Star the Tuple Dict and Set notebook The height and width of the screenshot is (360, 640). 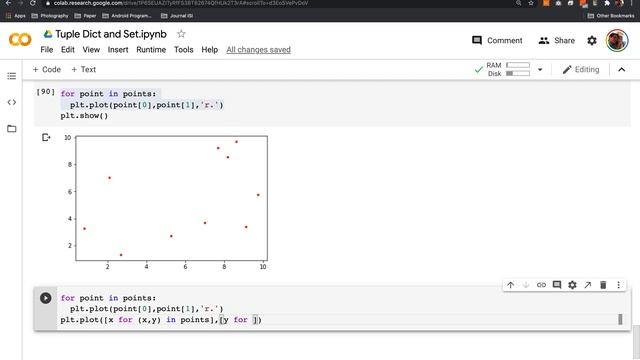click(x=181, y=34)
